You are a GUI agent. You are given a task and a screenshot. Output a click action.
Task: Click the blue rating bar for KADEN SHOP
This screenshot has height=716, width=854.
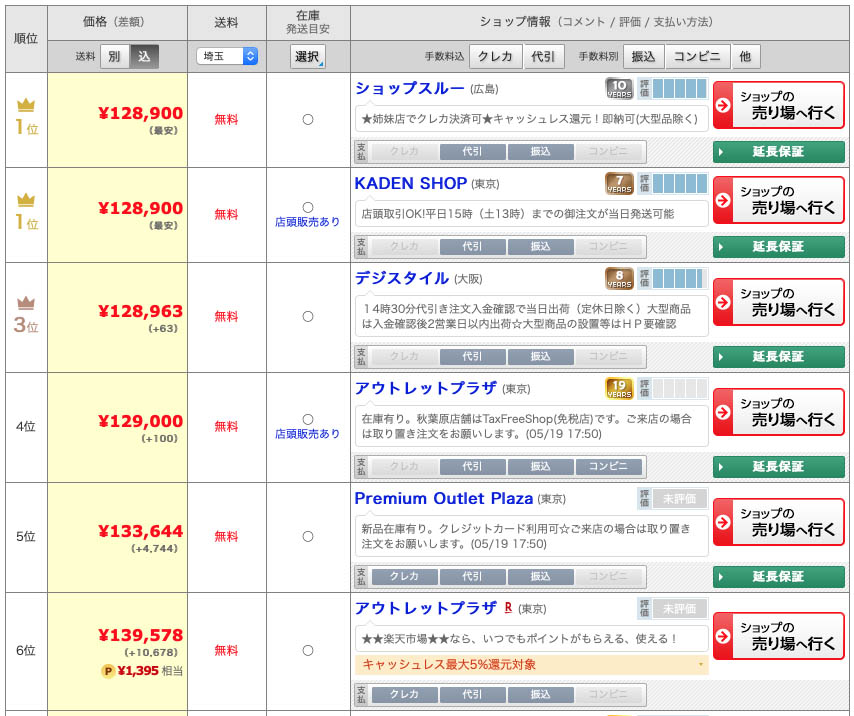point(679,183)
